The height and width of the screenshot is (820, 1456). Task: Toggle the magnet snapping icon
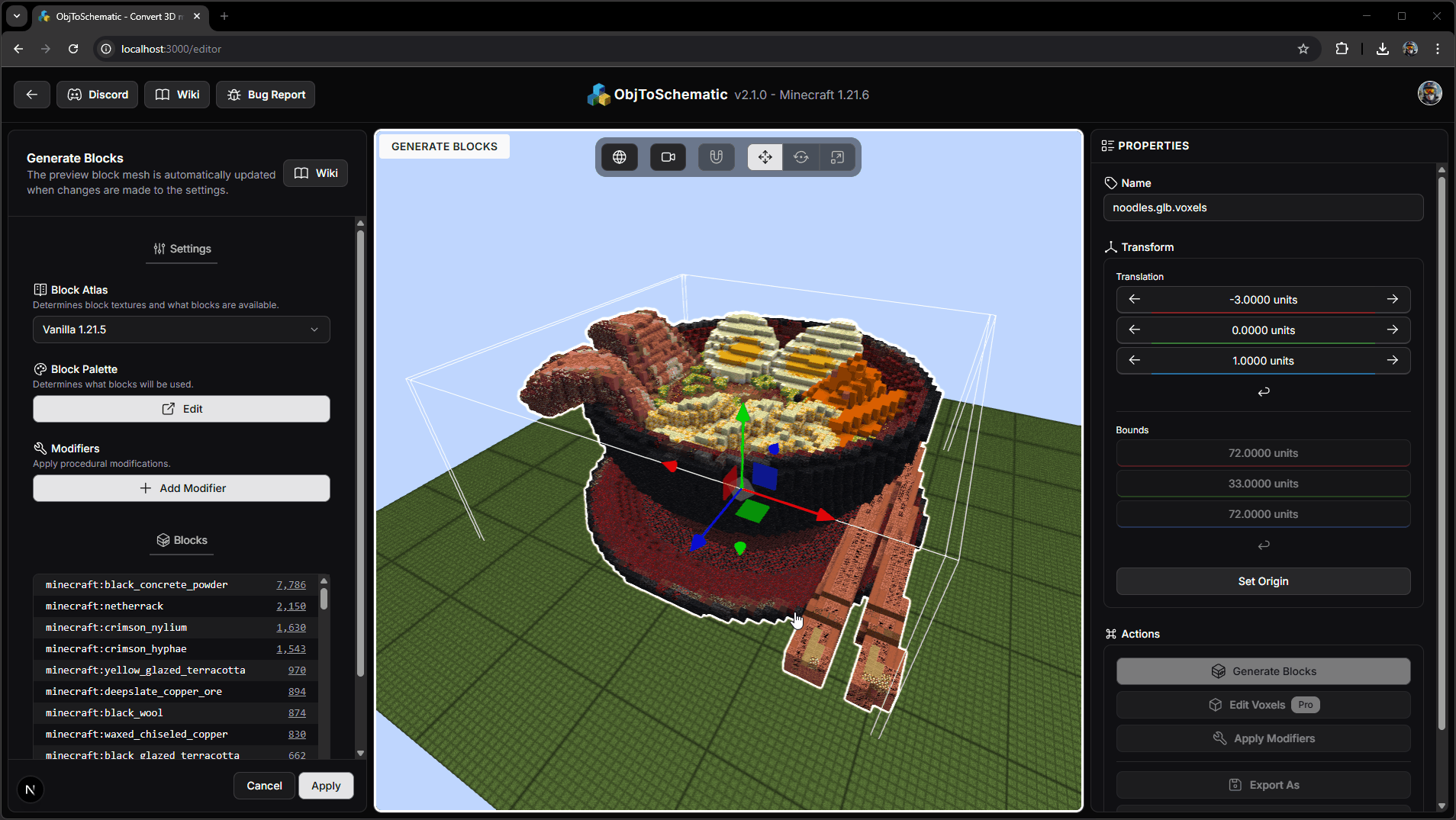[716, 157]
